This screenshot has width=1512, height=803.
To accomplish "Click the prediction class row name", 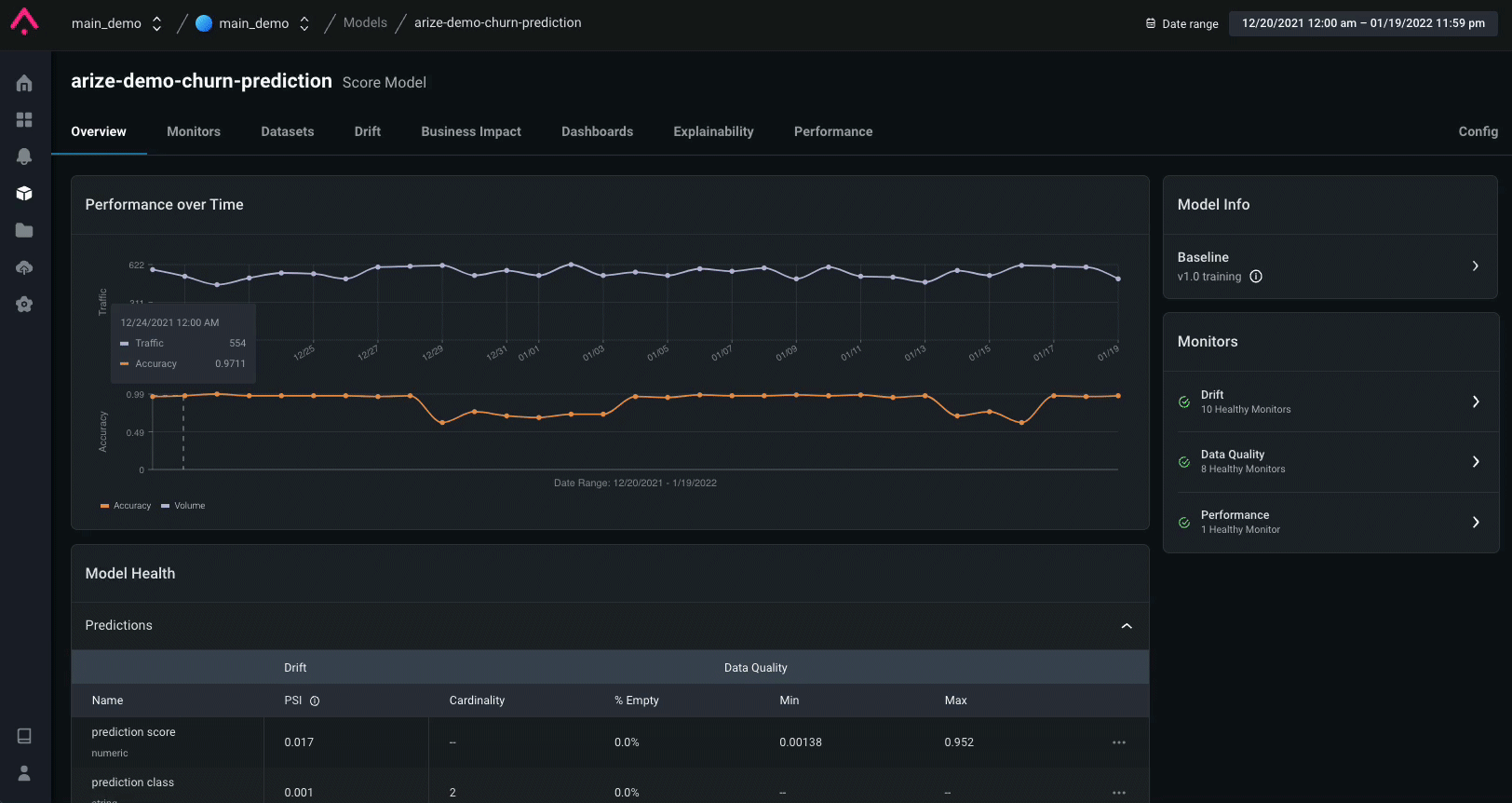I will (x=133, y=783).
